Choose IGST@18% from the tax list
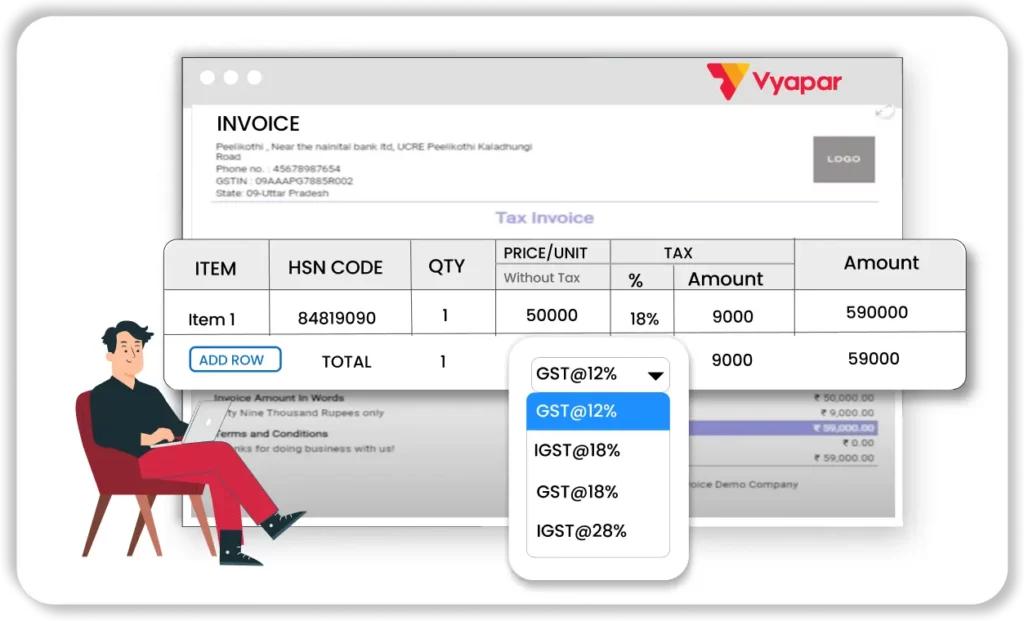 [578, 451]
